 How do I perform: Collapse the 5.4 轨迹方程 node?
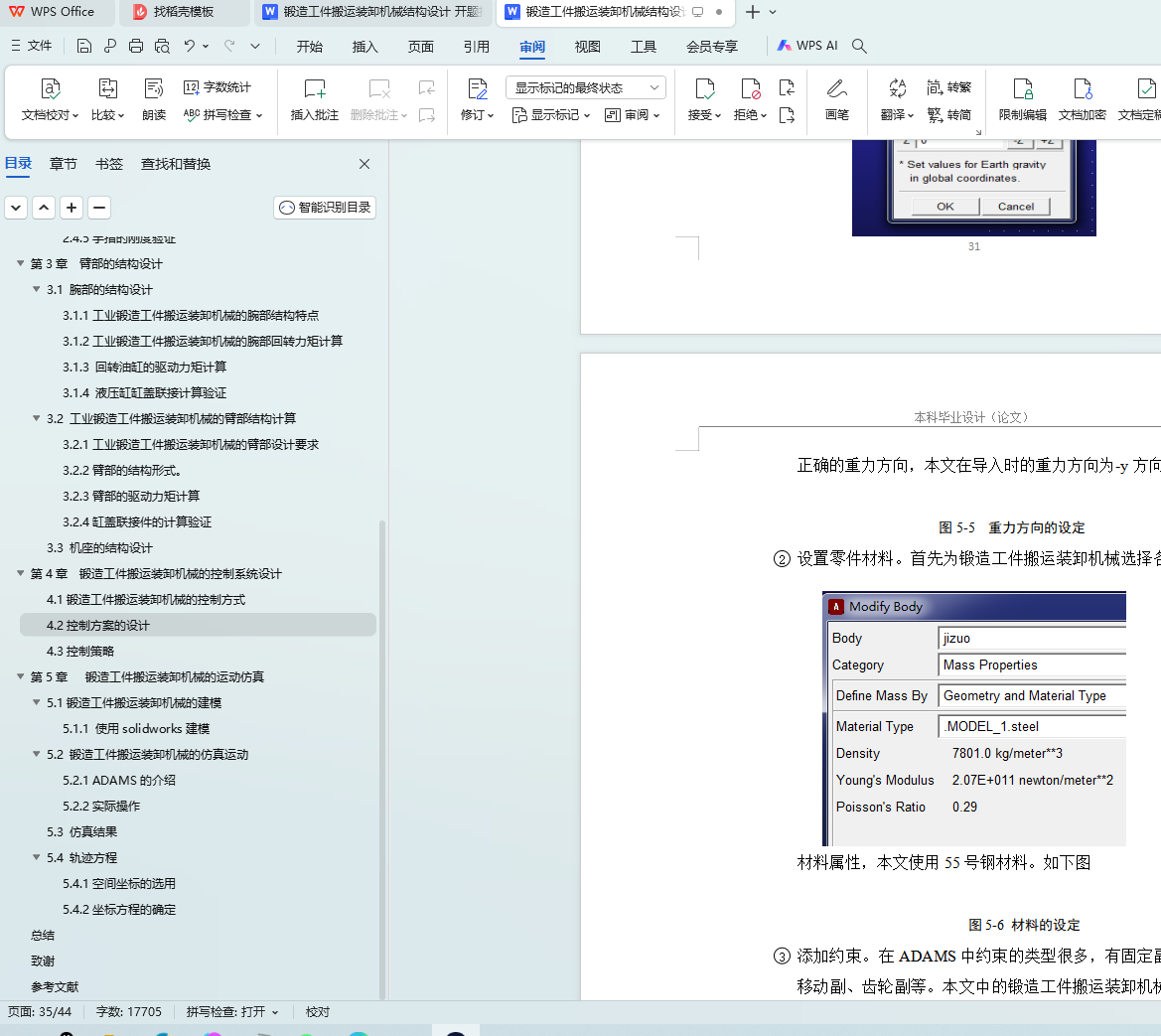36,857
